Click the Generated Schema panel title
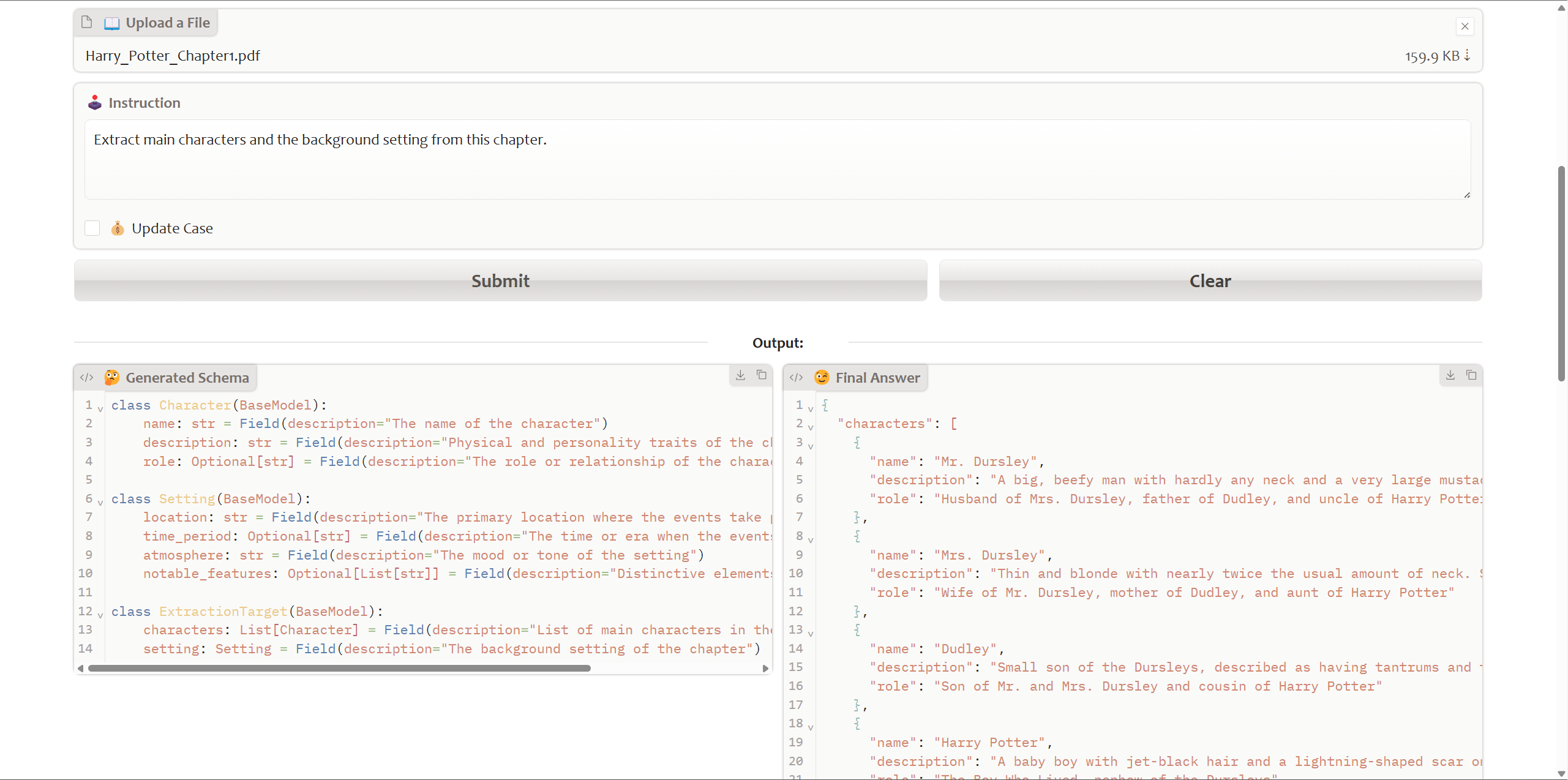This screenshot has height=780, width=1568. tap(187, 377)
